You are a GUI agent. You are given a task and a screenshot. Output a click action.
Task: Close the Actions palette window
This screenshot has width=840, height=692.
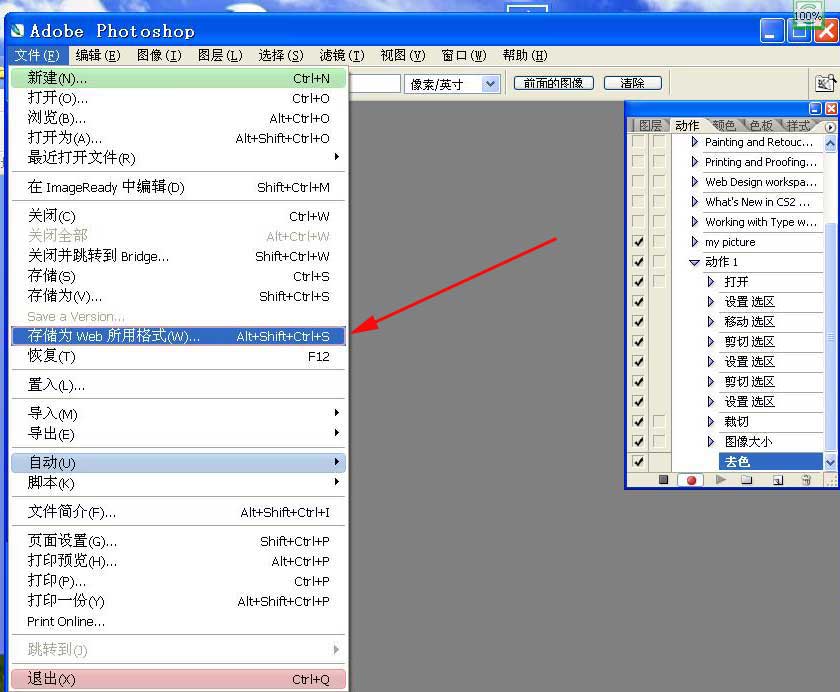pos(831,108)
